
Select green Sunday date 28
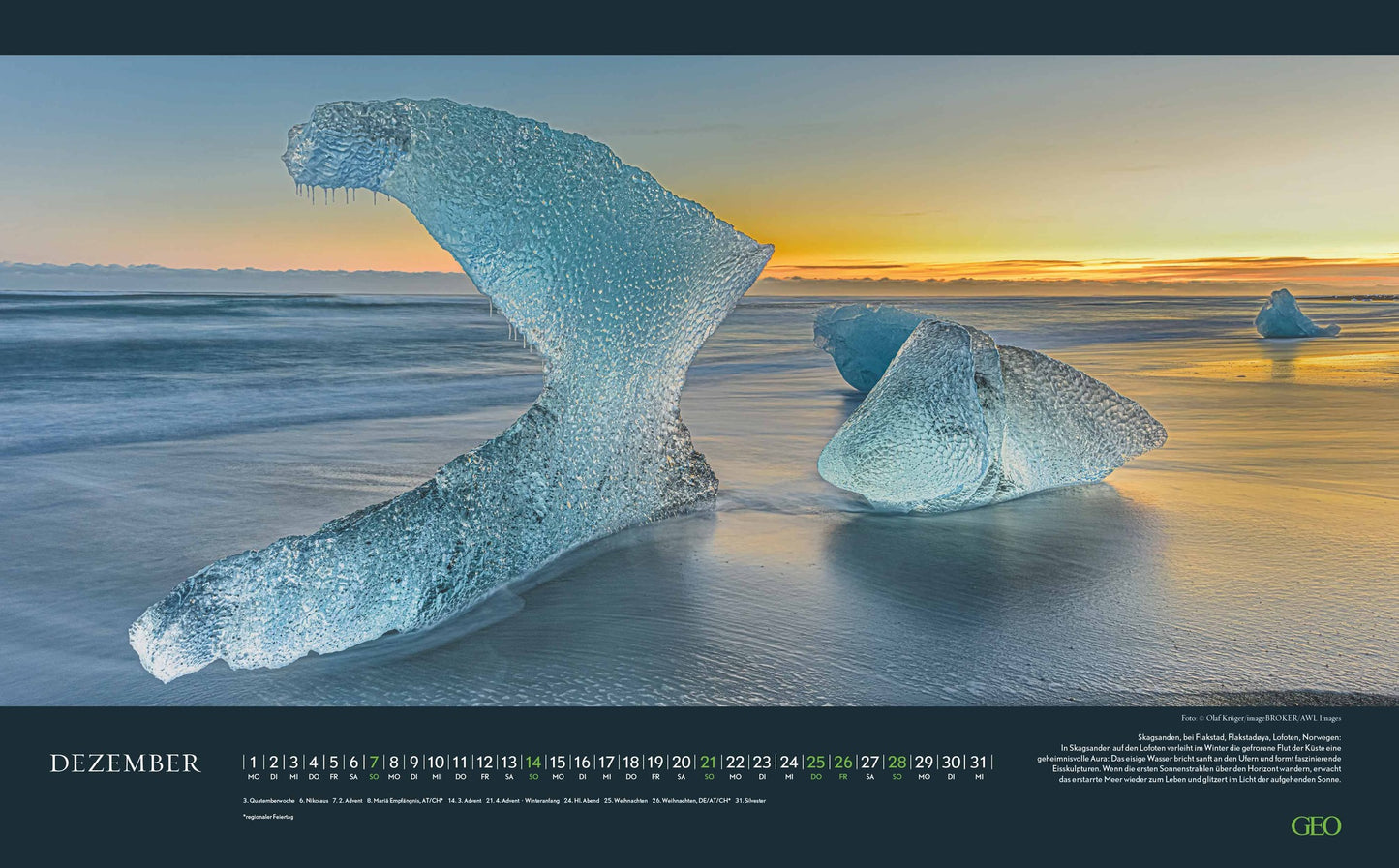click(x=897, y=763)
